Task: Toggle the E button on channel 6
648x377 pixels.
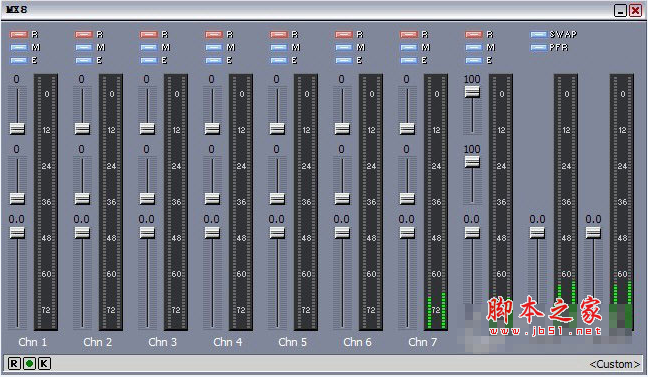Action: click(344, 60)
